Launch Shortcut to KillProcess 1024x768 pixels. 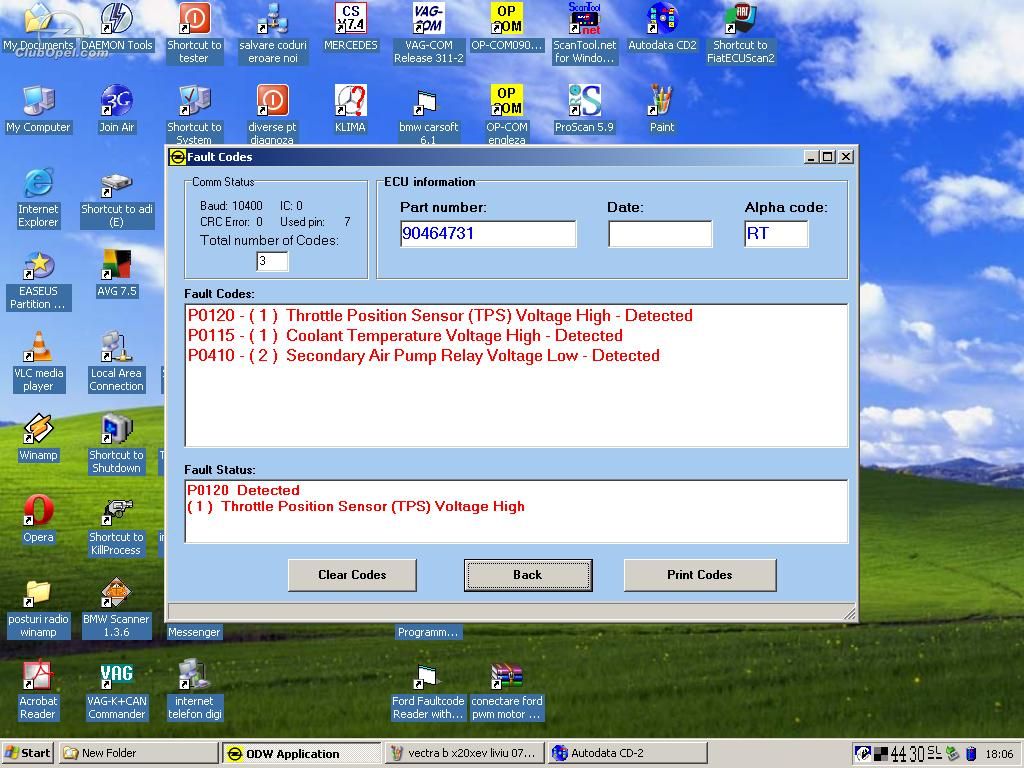[x=117, y=526]
